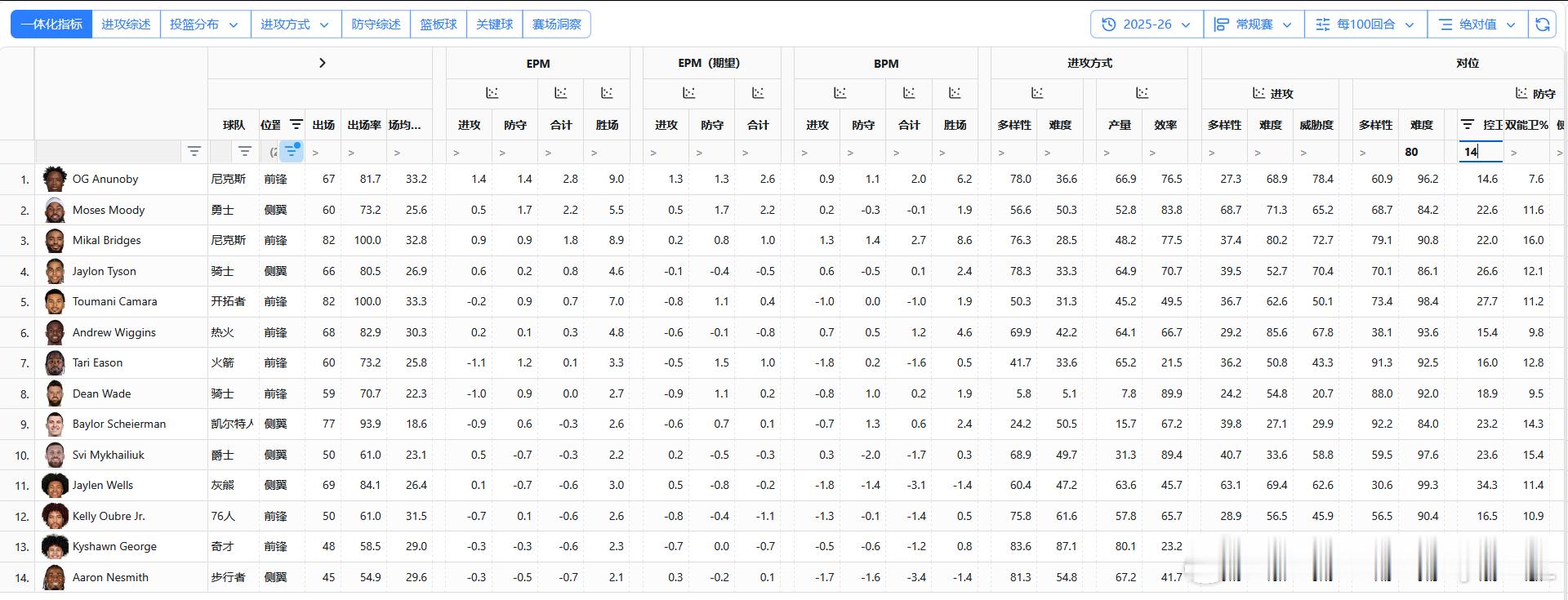Switch to the 关键球 tab
Image resolution: width=1568 pixels, height=600 pixels.
point(495,24)
